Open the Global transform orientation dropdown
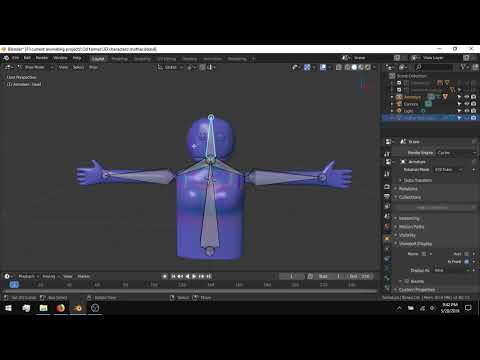 pos(170,67)
